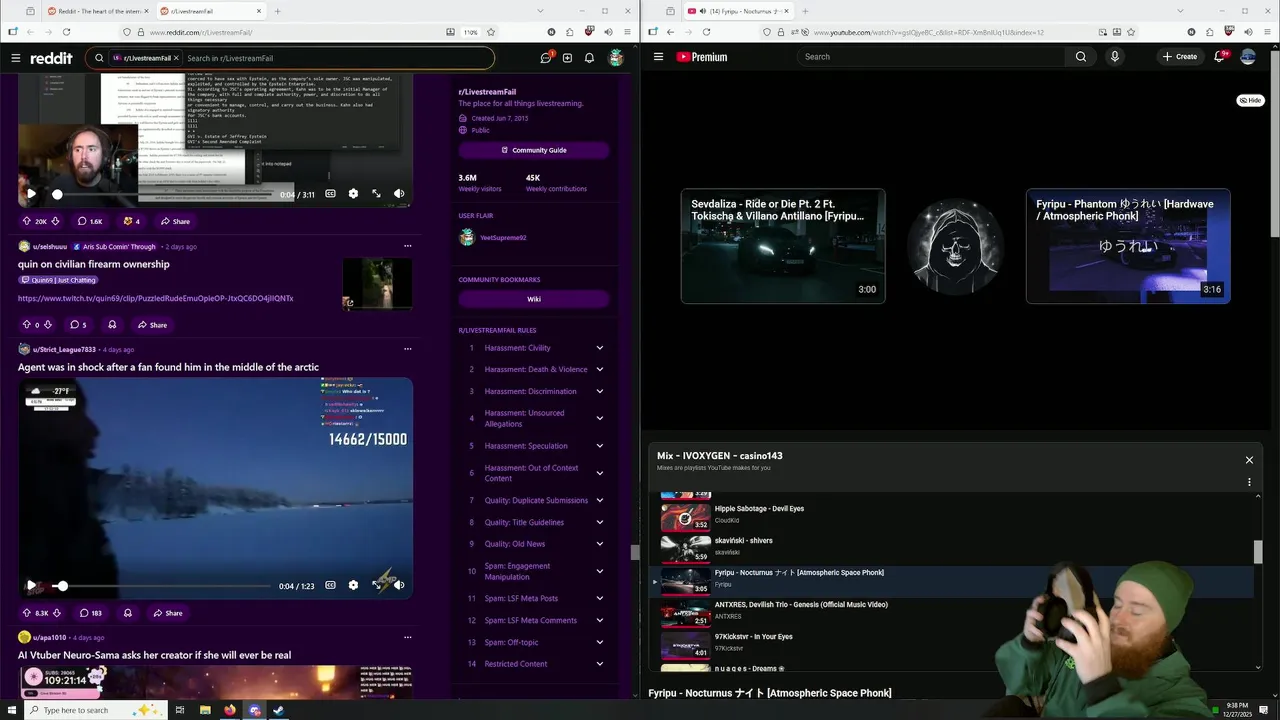The width and height of the screenshot is (1280, 720).
Task: Bookmark the Reddit page with star icon
Action: click(490, 32)
